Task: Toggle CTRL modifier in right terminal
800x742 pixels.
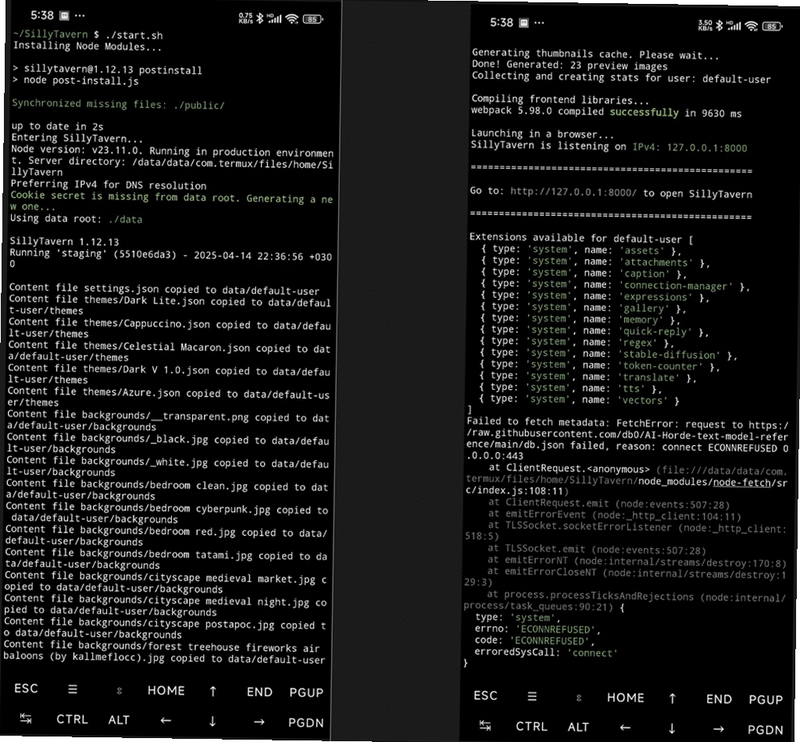Action: click(532, 726)
